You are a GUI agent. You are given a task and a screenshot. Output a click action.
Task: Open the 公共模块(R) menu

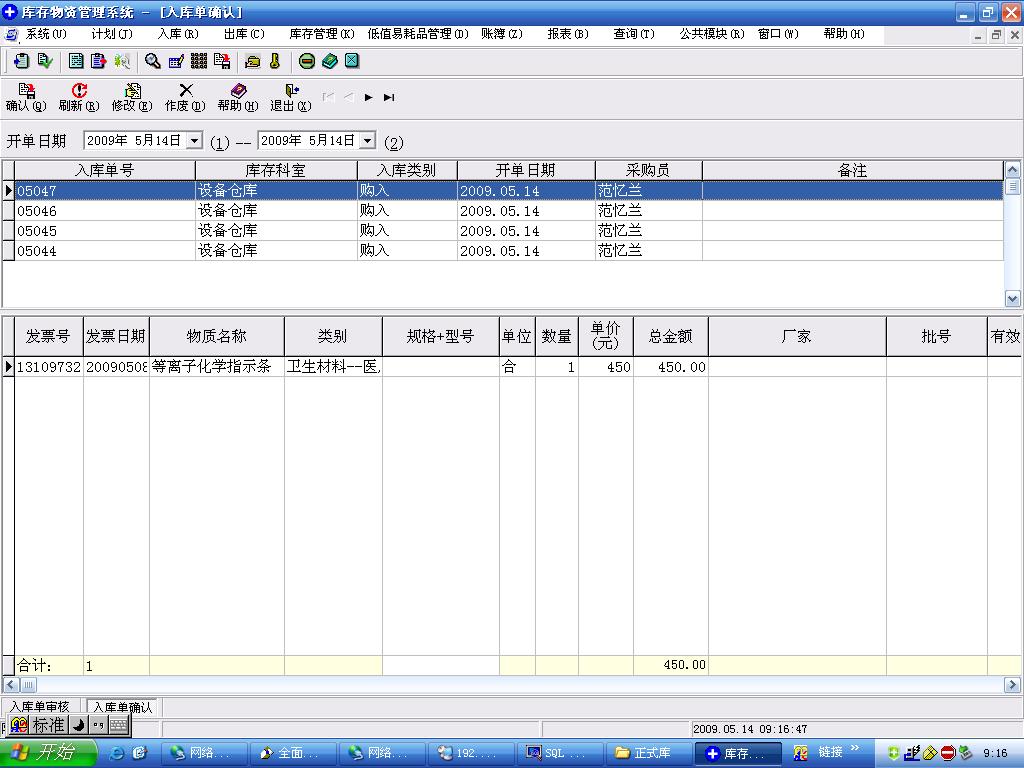712,34
